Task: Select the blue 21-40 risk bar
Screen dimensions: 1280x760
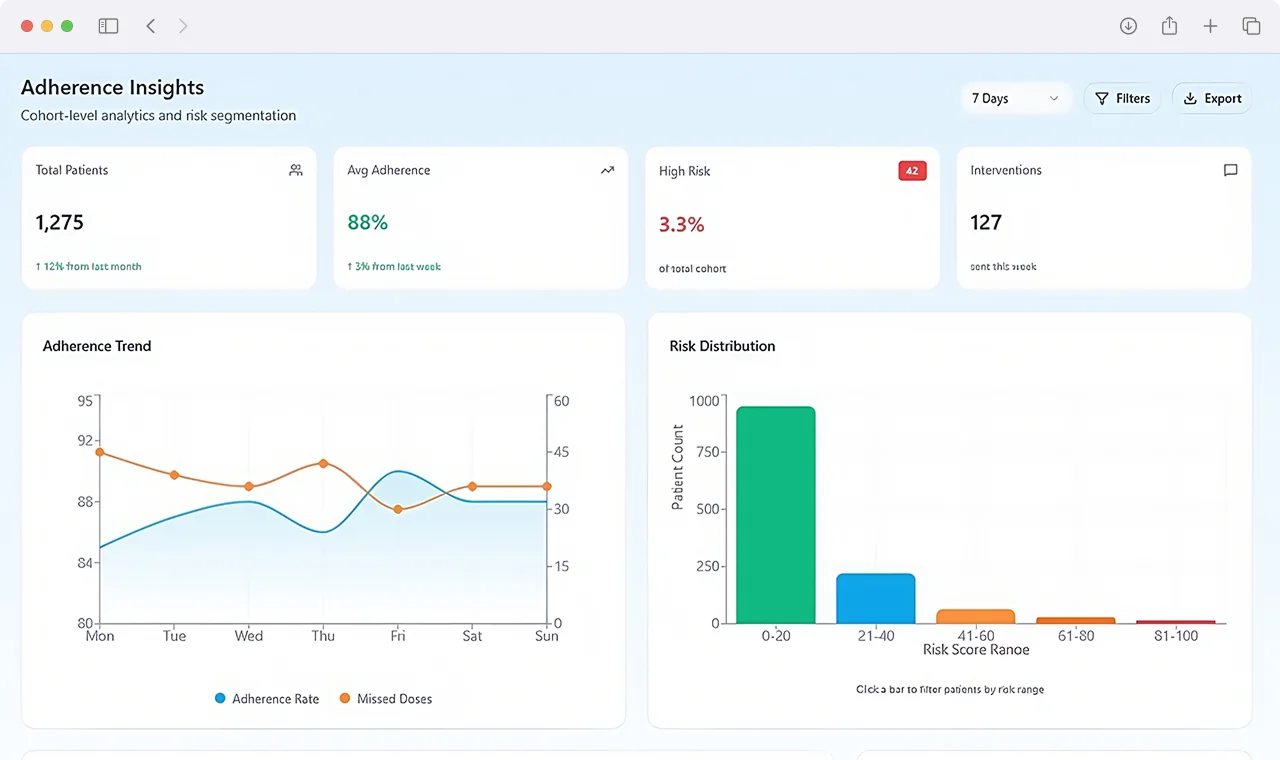Action: point(876,598)
